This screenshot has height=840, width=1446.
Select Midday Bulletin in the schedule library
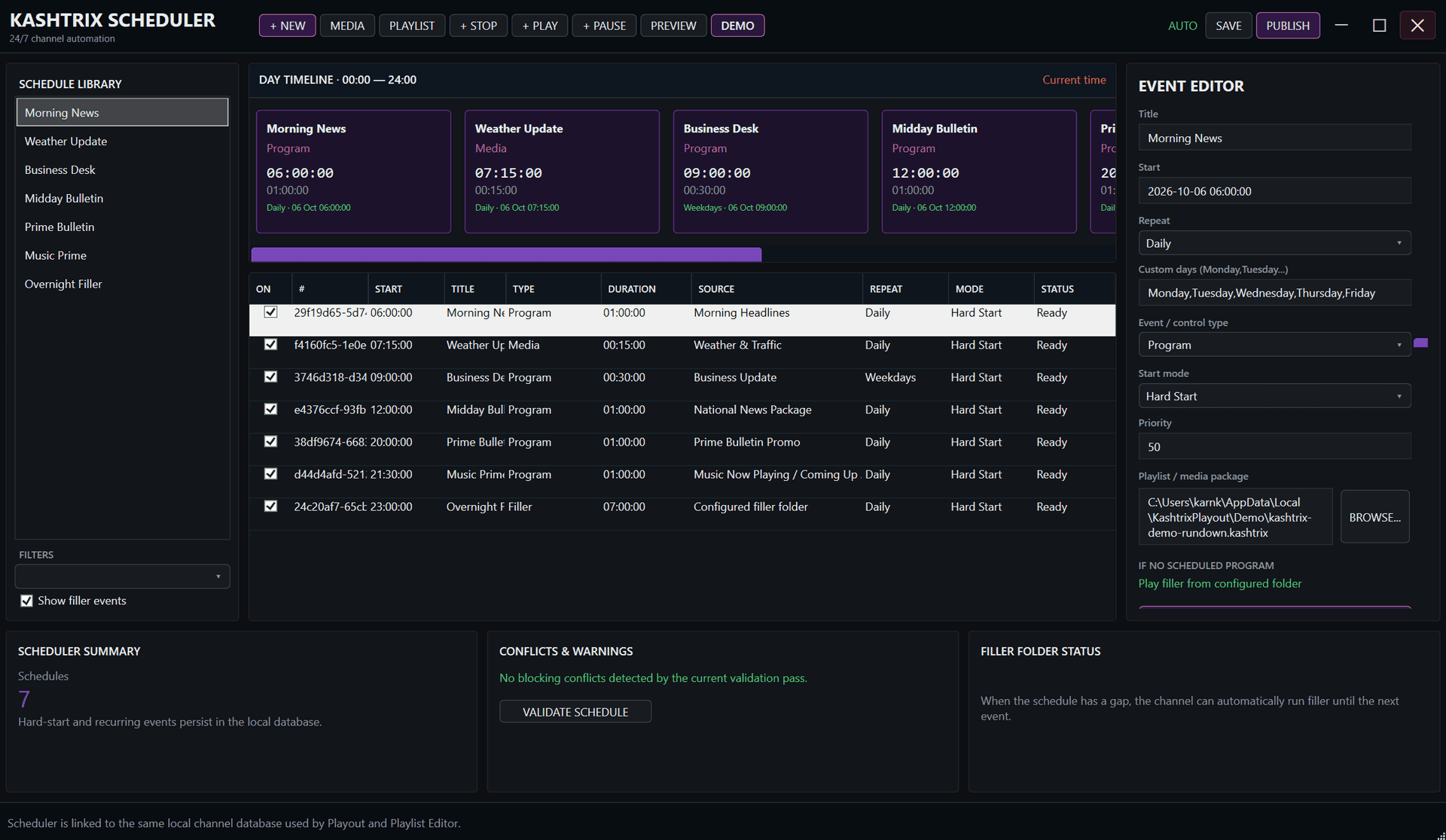(x=122, y=198)
